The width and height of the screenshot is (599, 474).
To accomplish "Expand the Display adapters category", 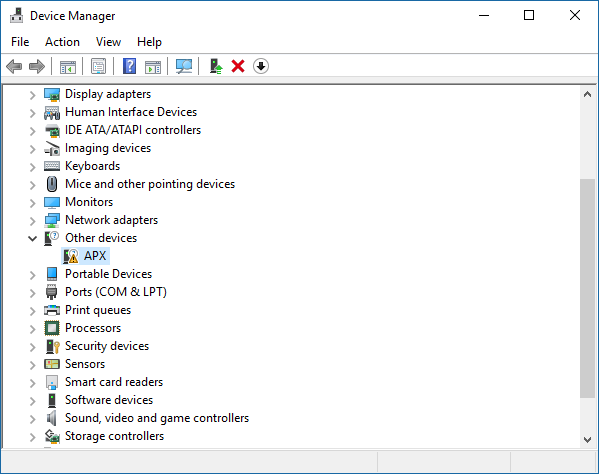I will click(x=32, y=95).
